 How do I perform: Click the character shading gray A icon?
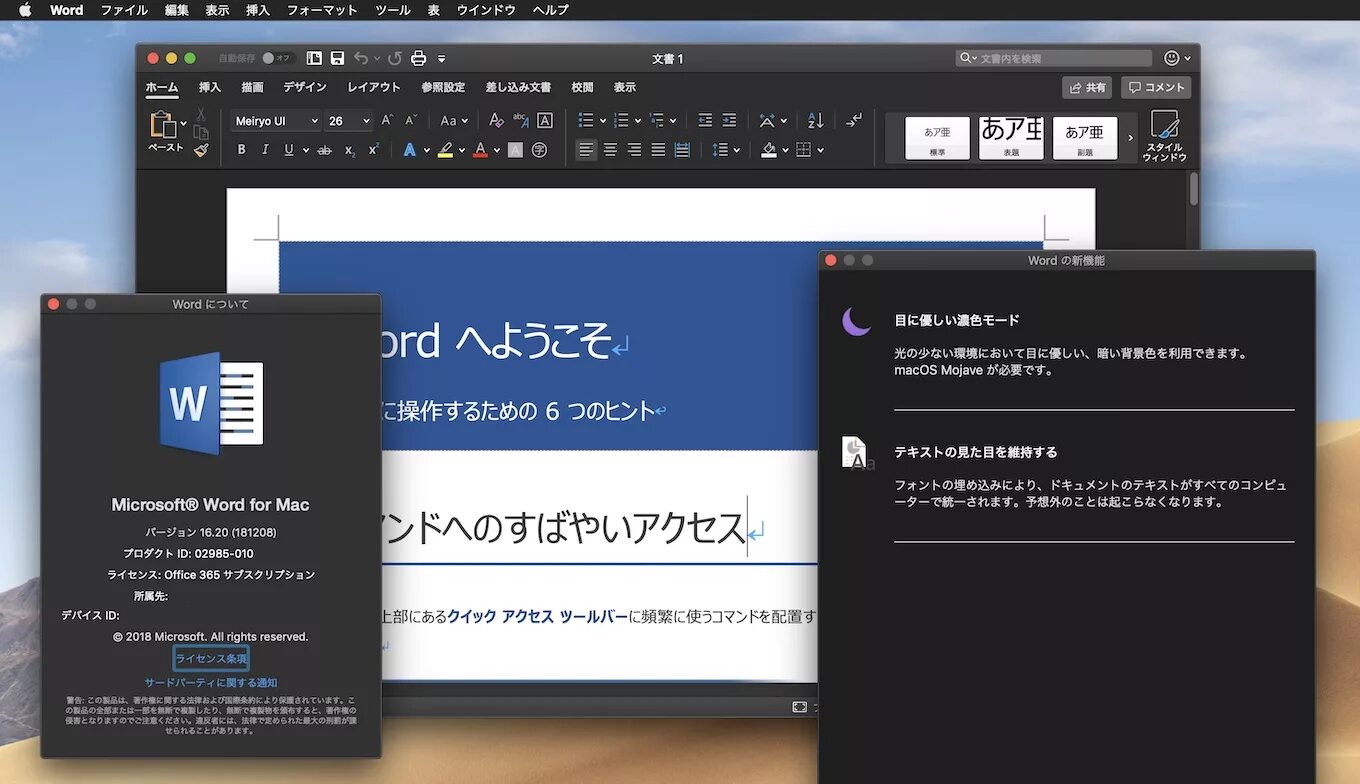[515, 150]
